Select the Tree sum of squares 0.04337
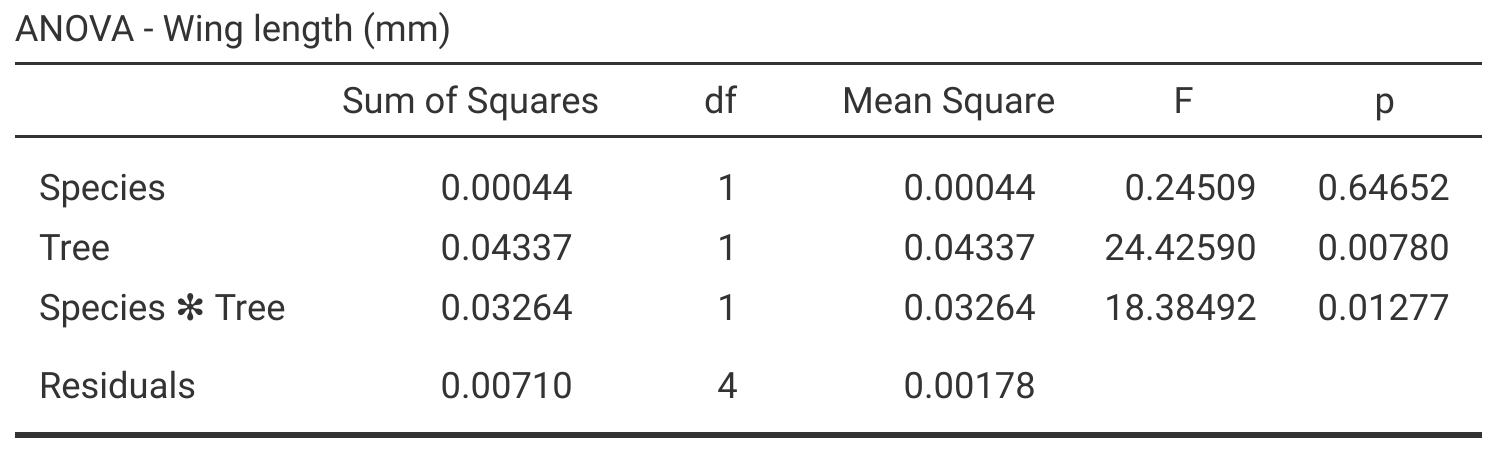The height and width of the screenshot is (454, 1505). pos(507,247)
